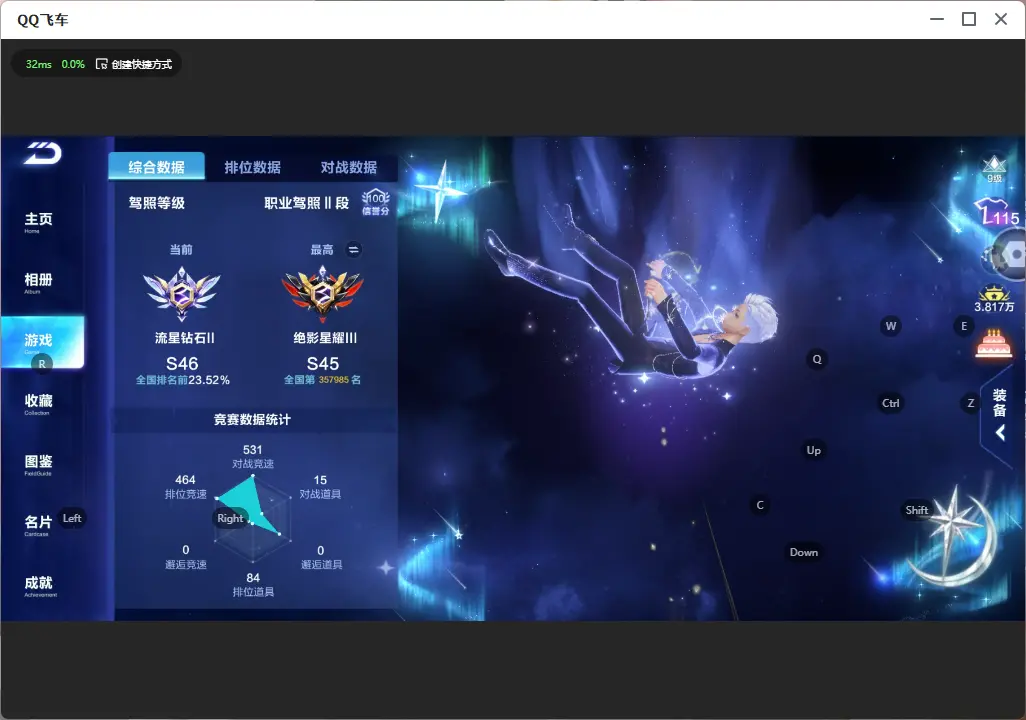The width and height of the screenshot is (1026, 720).
Task: Switch to the 对战数据 tab
Action: click(348, 167)
